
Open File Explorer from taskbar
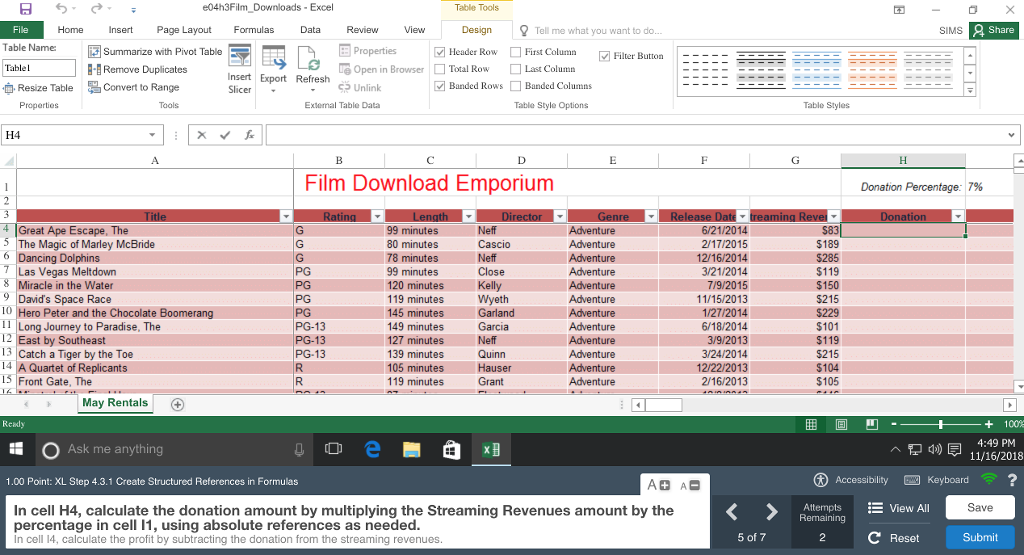coord(411,449)
